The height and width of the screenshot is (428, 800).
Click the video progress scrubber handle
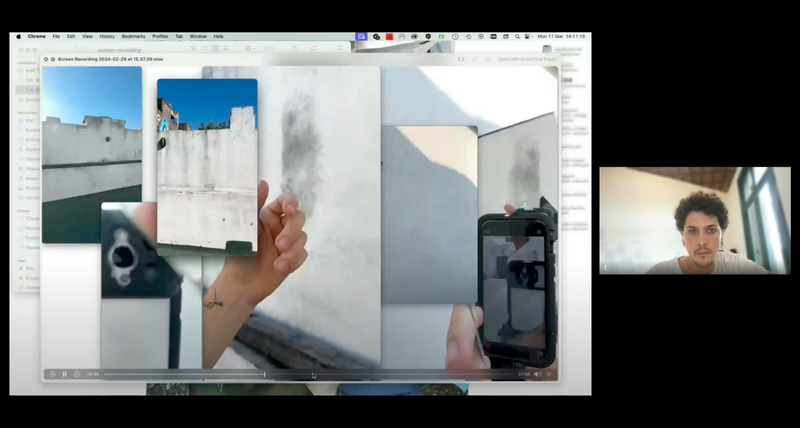click(264, 374)
